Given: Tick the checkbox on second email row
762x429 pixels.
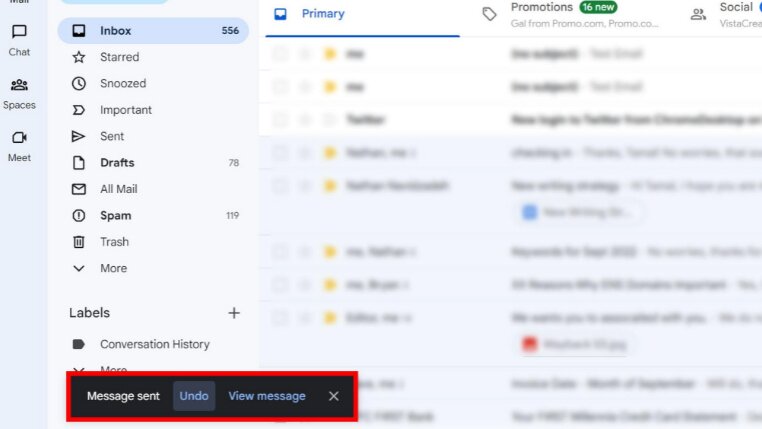Looking at the screenshot, I should pyautogui.click(x=279, y=87).
